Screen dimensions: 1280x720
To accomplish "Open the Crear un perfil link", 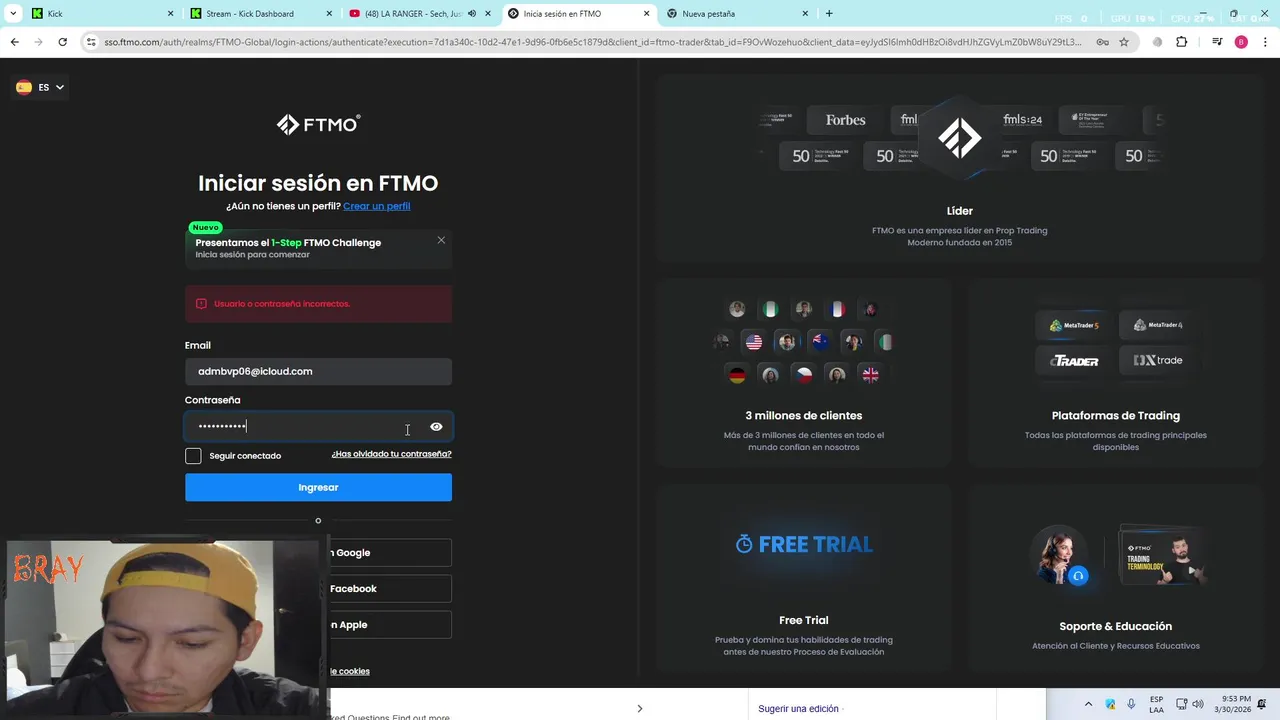I will click(376, 206).
